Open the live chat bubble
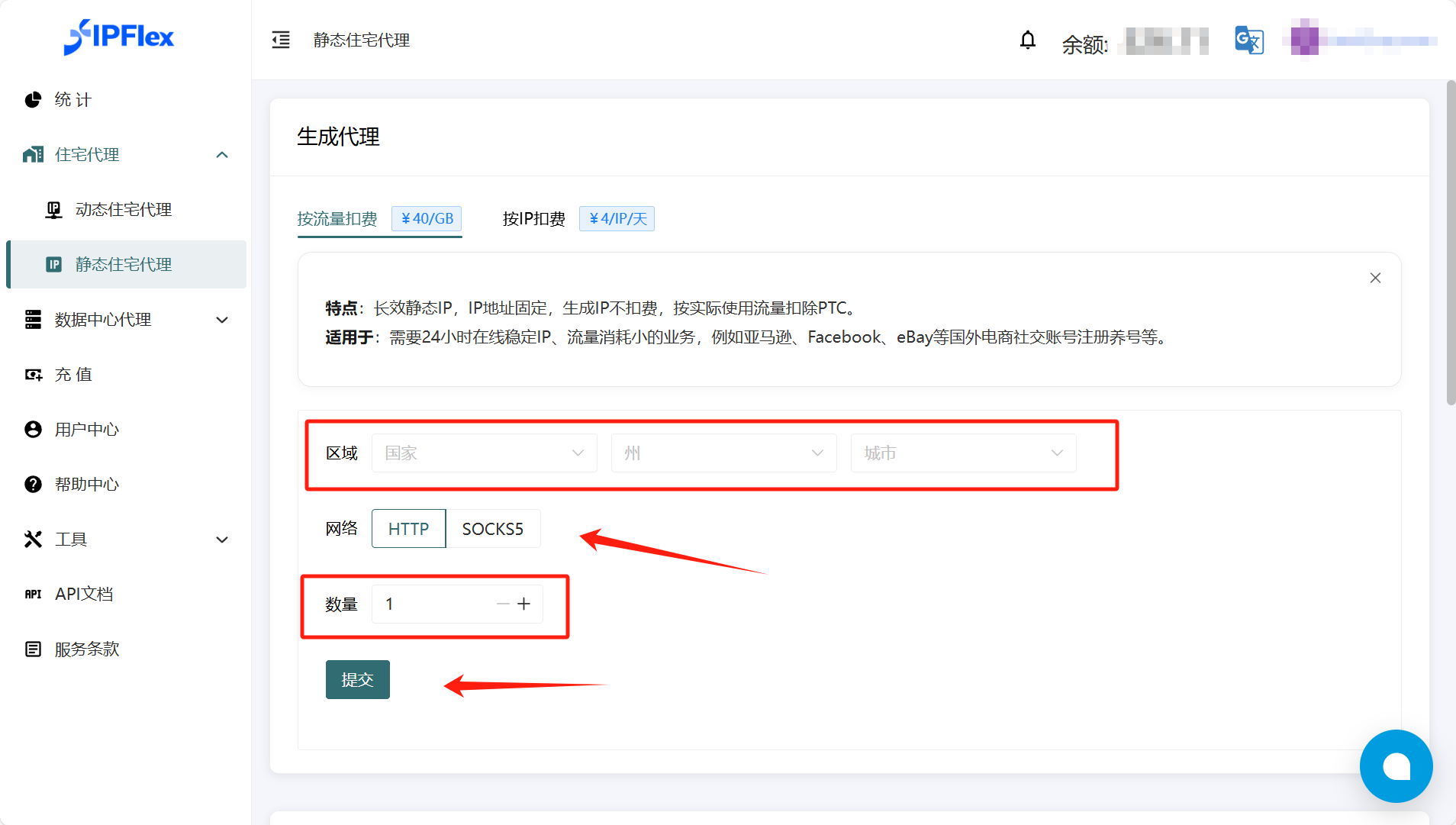This screenshot has width=1456, height=825. tap(1396, 765)
